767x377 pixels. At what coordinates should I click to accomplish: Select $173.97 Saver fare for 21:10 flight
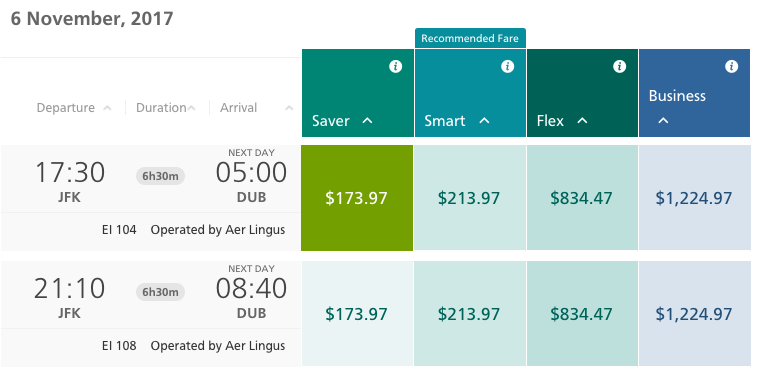(x=357, y=313)
